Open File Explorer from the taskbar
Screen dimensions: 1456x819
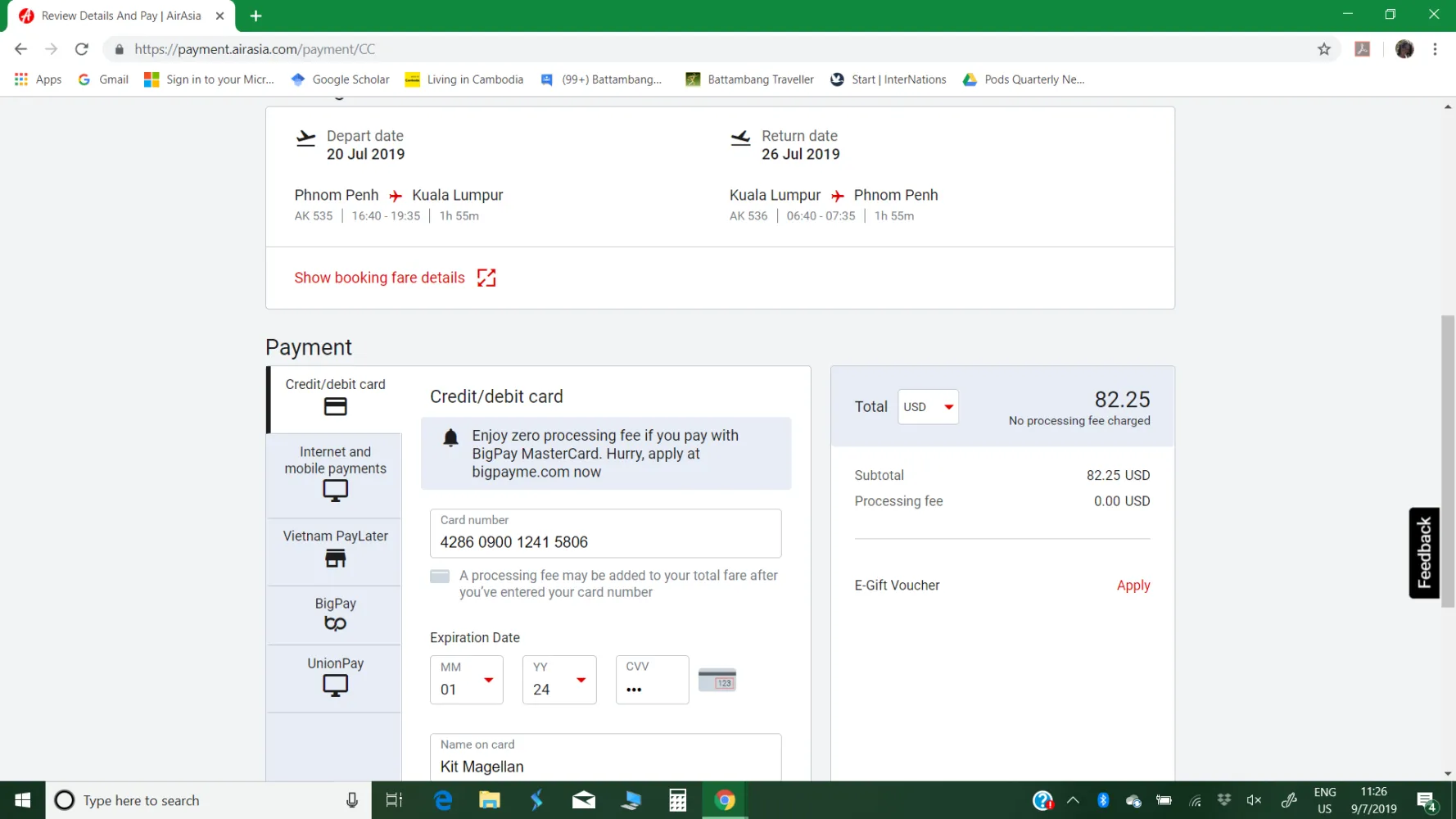[x=490, y=800]
